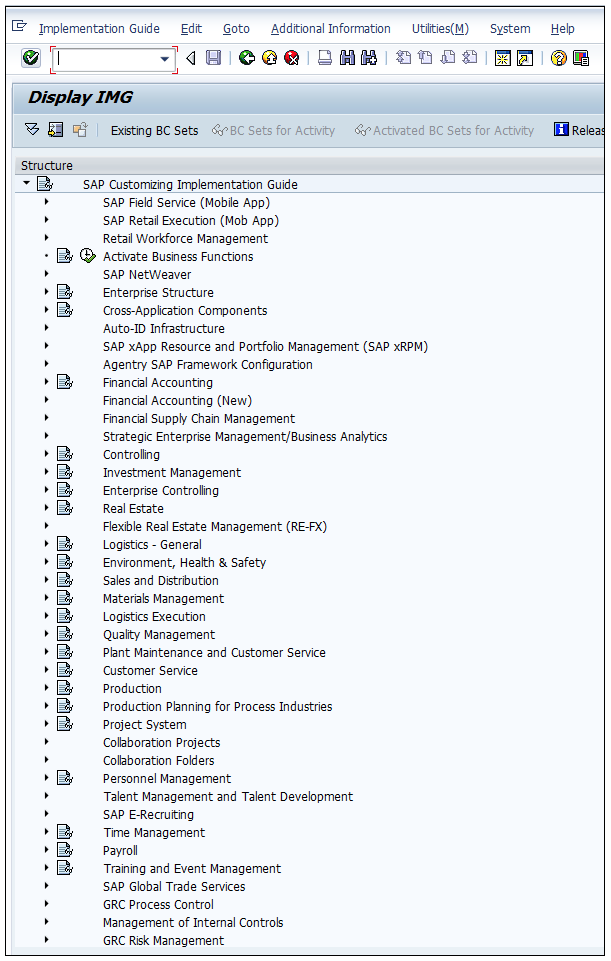611x961 pixels.
Task: Click the BC Sets for Activity button
Action: pyautogui.click(x=273, y=131)
